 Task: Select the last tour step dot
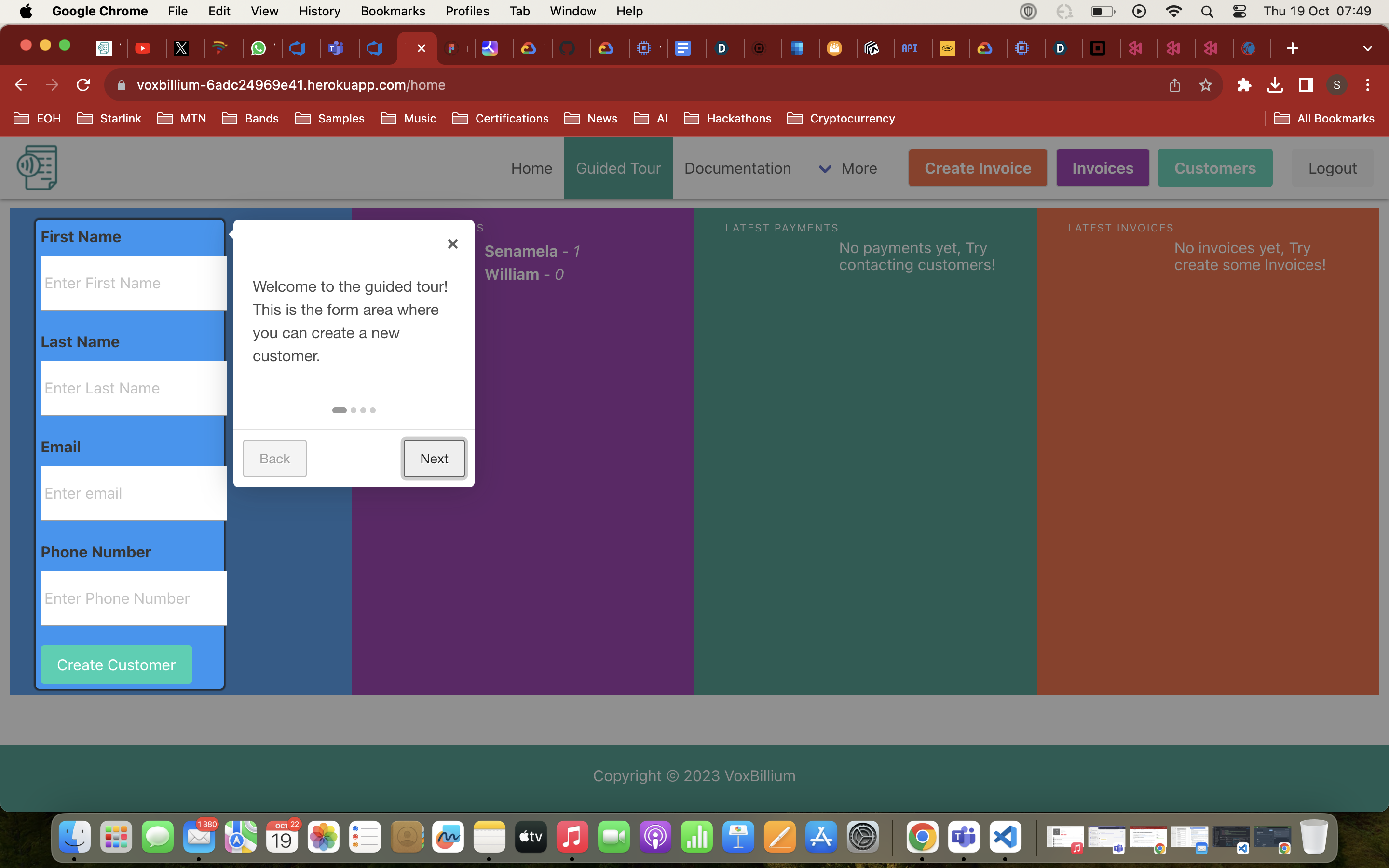pos(373,410)
